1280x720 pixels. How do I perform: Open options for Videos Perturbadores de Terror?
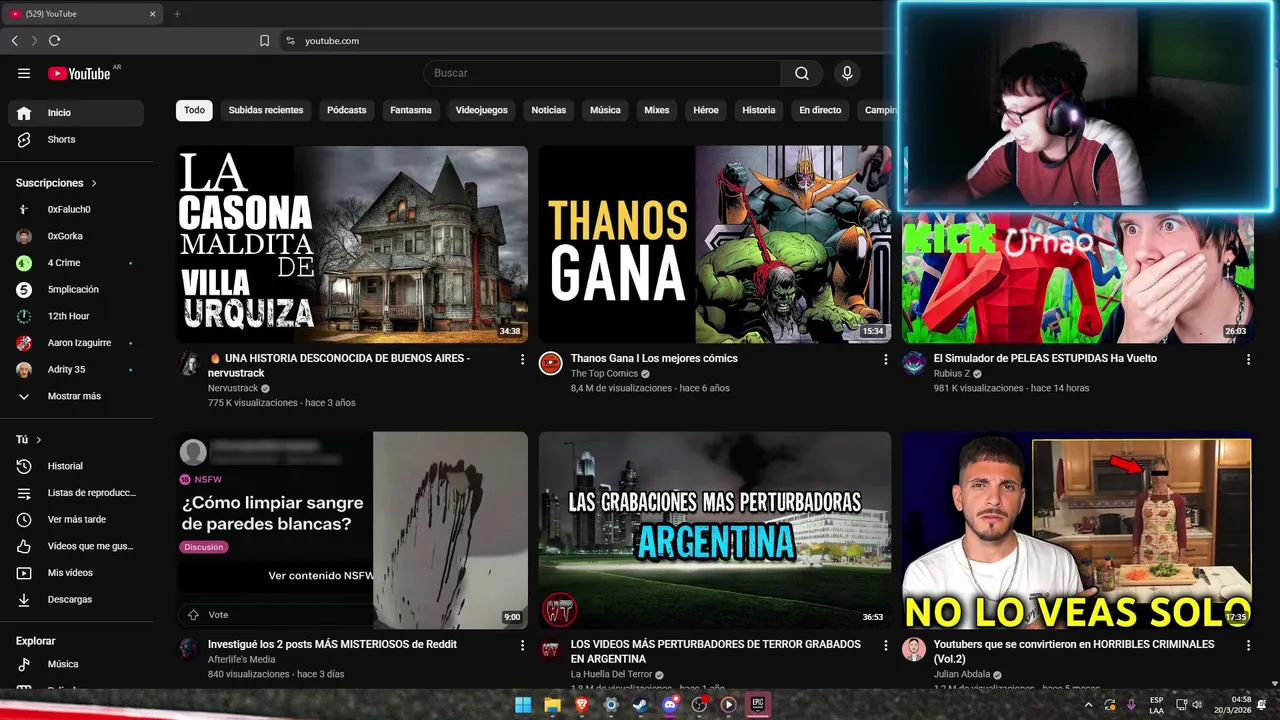click(x=885, y=646)
